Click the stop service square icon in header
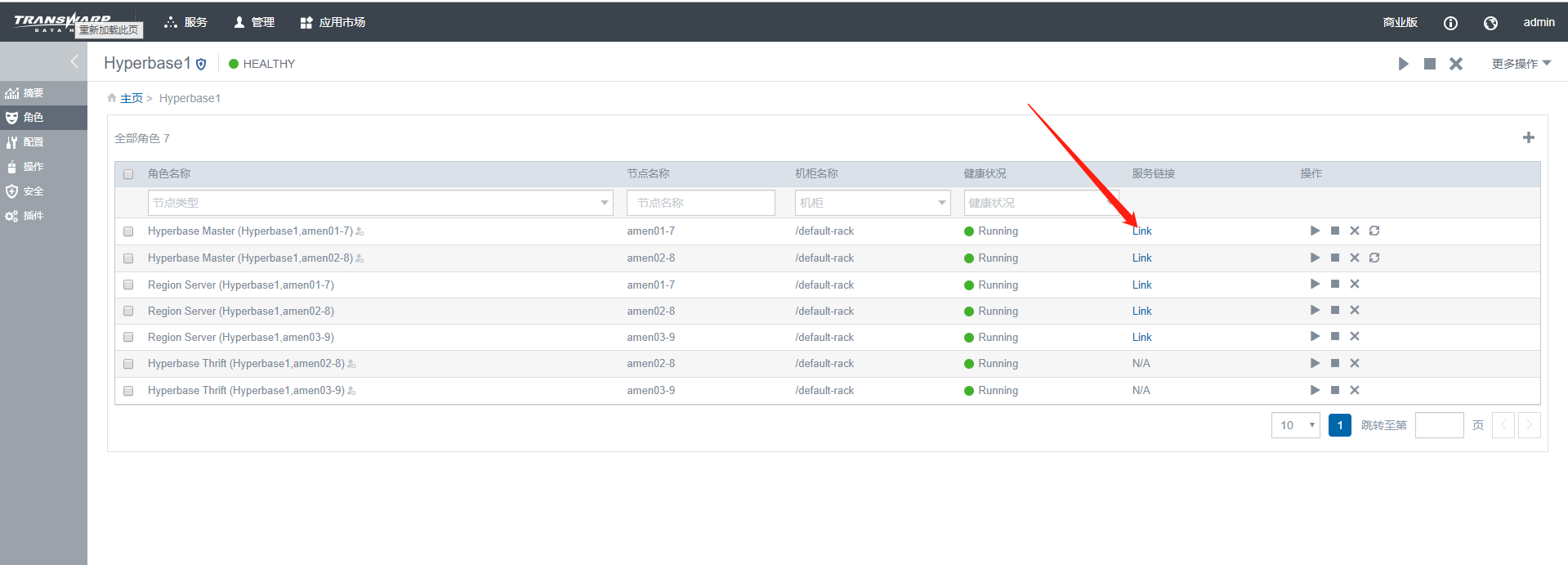1568x565 pixels. [1429, 64]
